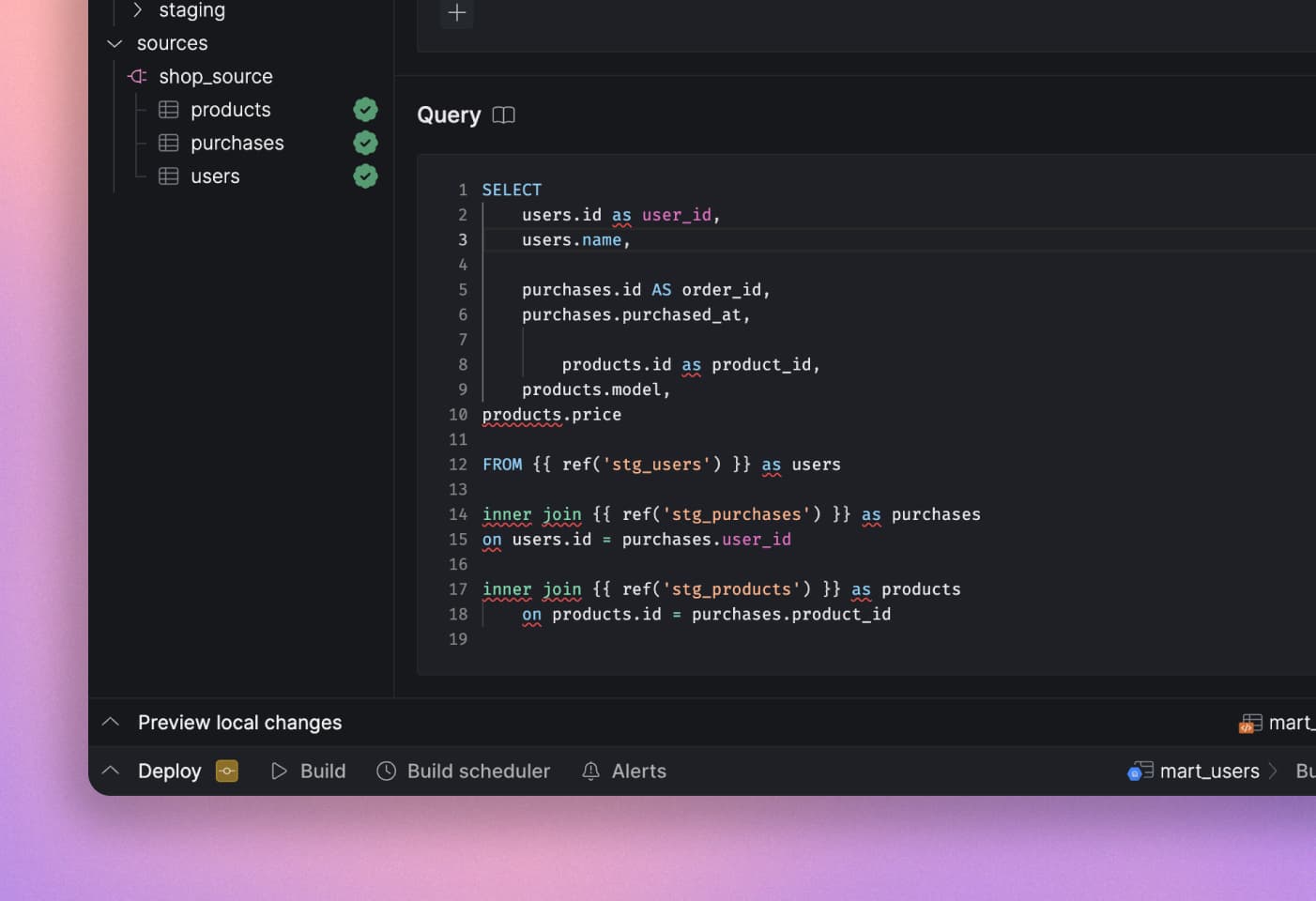Click the products table icon
This screenshot has width=1316, height=901.
click(x=169, y=110)
